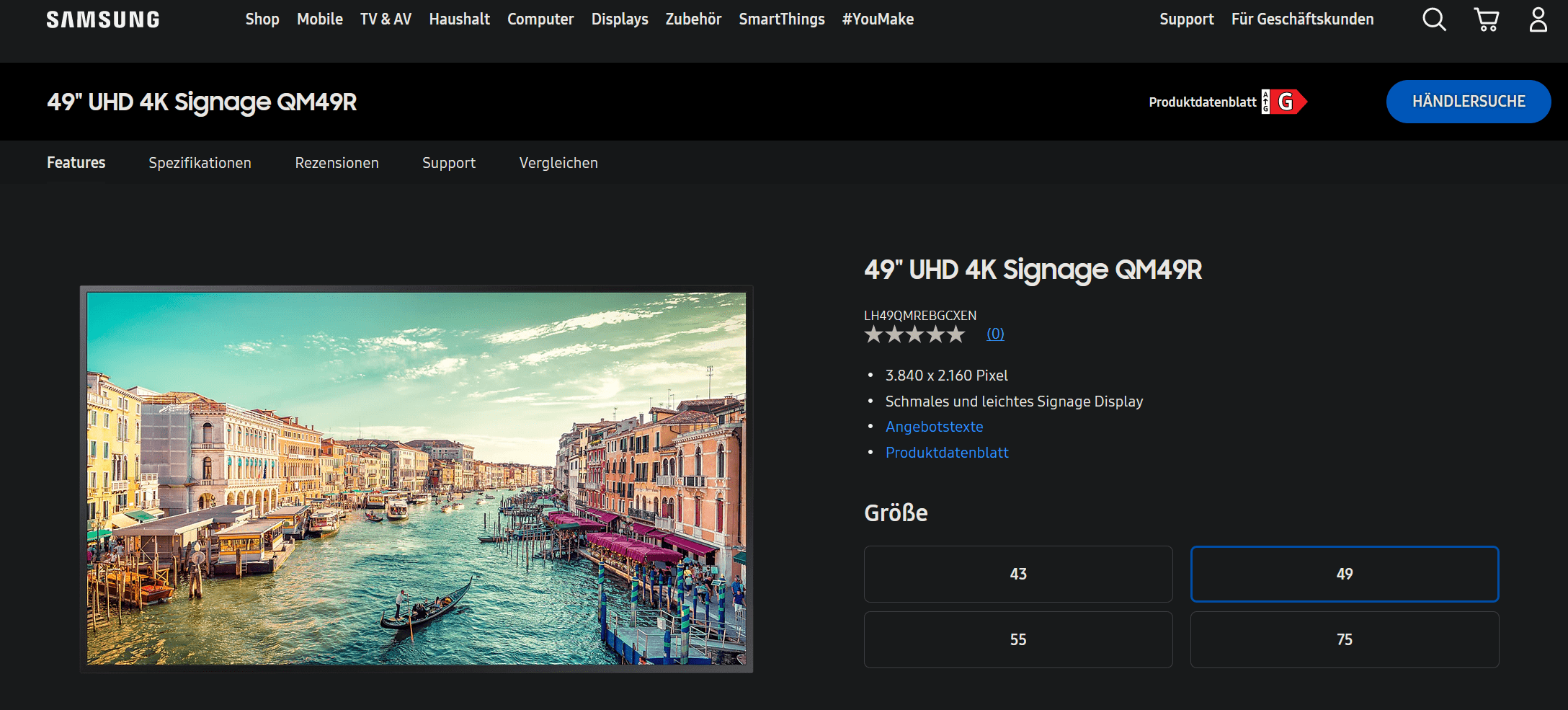This screenshot has width=1568, height=710.
Task: Open the Haushalt menu
Action: [460, 19]
